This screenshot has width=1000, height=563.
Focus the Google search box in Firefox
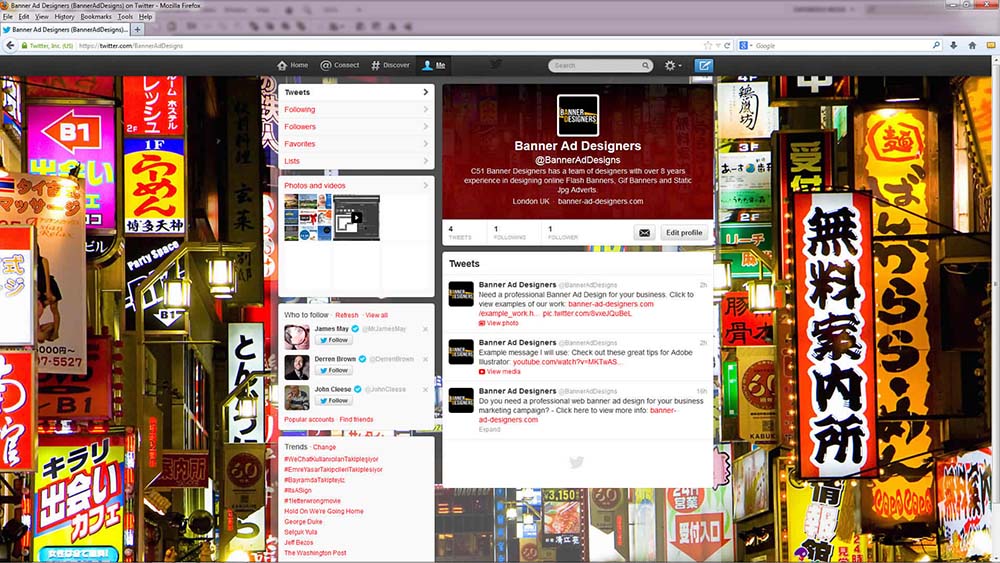pyautogui.click(x=842, y=45)
